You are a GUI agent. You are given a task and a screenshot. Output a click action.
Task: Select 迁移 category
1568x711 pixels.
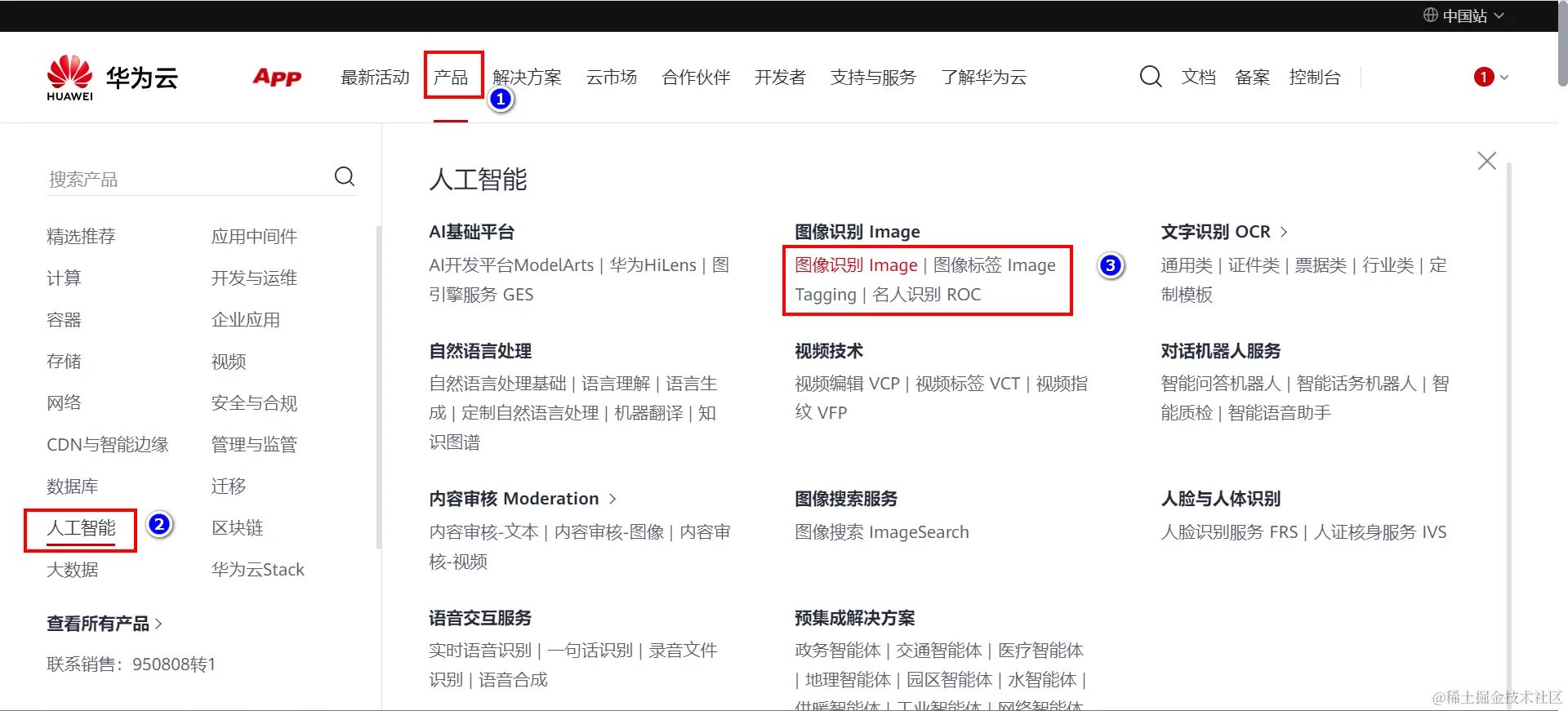pos(229,487)
